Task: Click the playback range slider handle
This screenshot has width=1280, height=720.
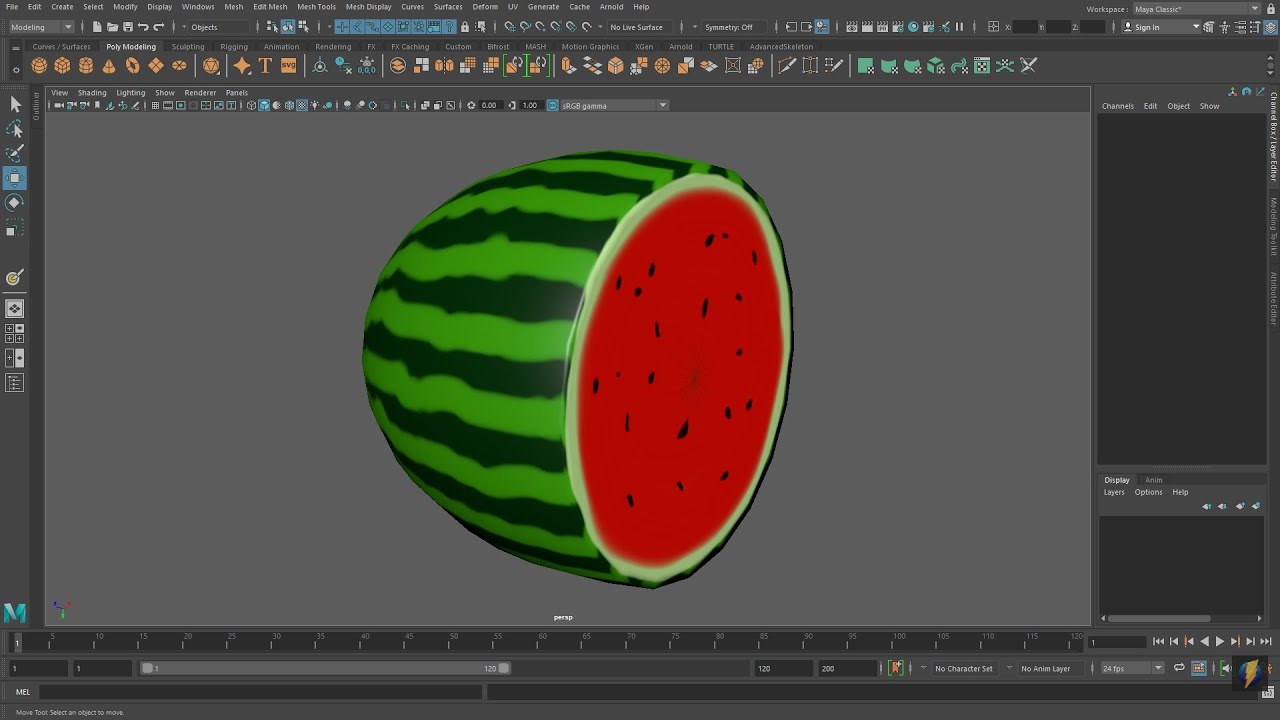Action: tap(326, 668)
